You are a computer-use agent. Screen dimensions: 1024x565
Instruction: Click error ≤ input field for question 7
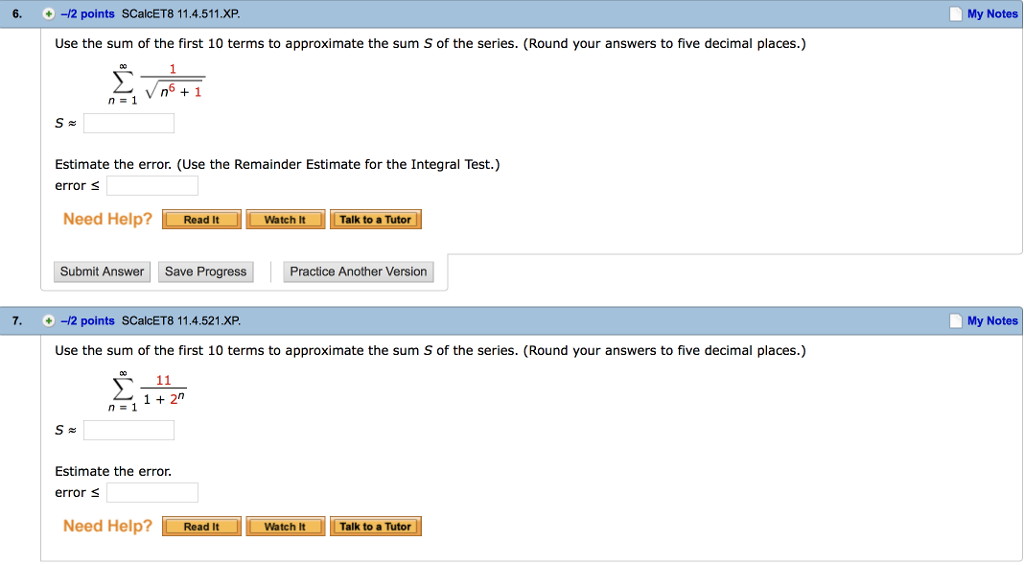(153, 493)
